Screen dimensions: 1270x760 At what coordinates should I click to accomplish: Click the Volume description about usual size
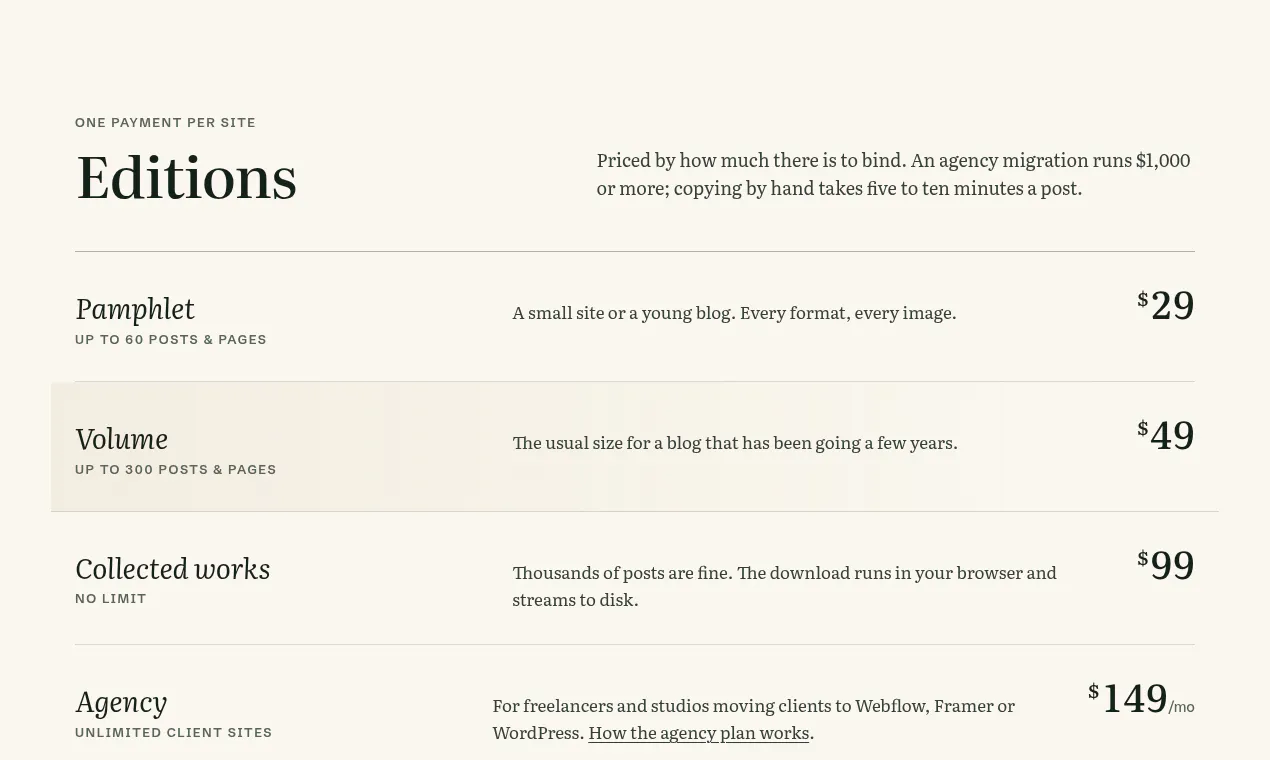[735, 443]
